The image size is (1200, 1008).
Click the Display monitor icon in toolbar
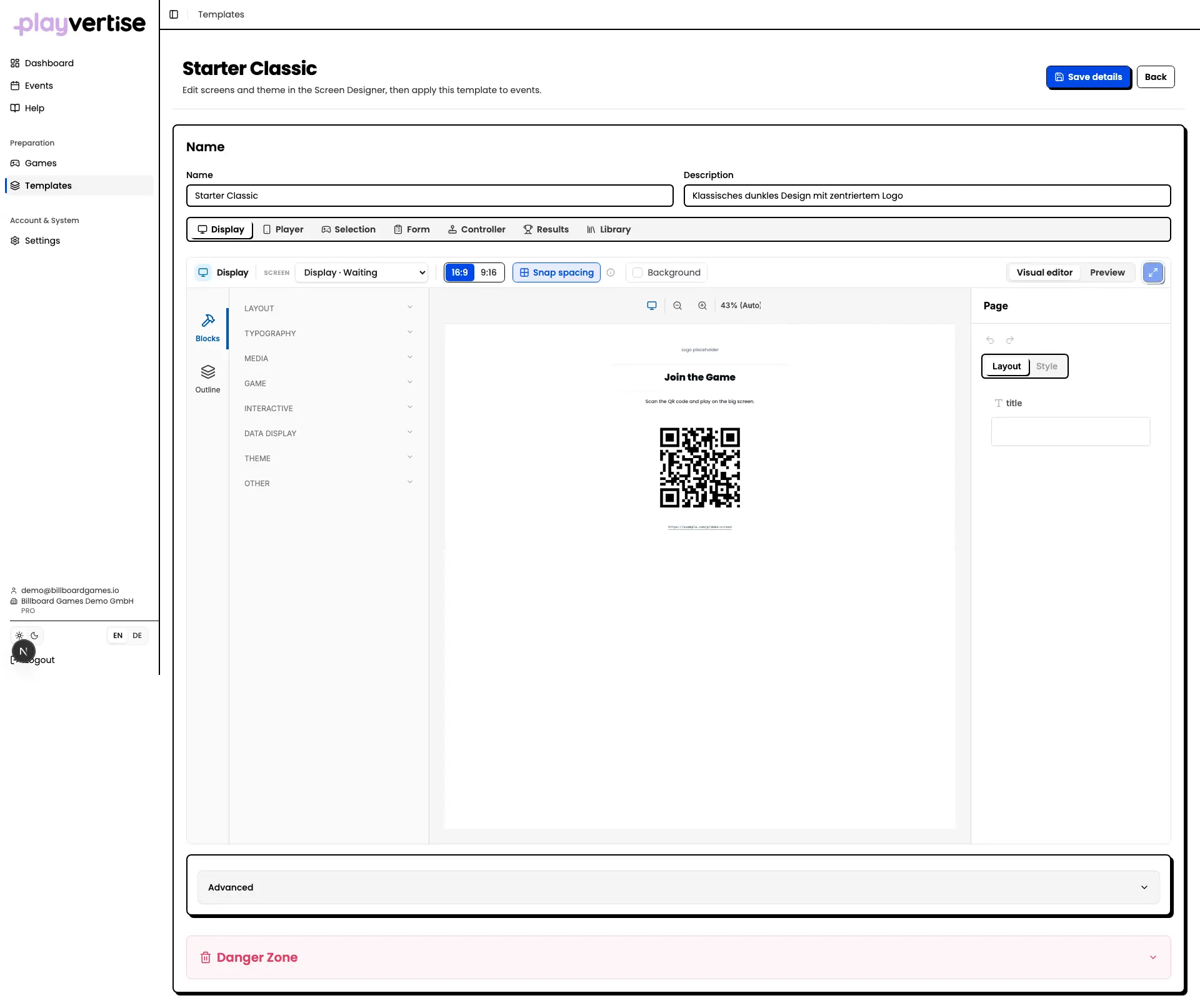[203, 272]
